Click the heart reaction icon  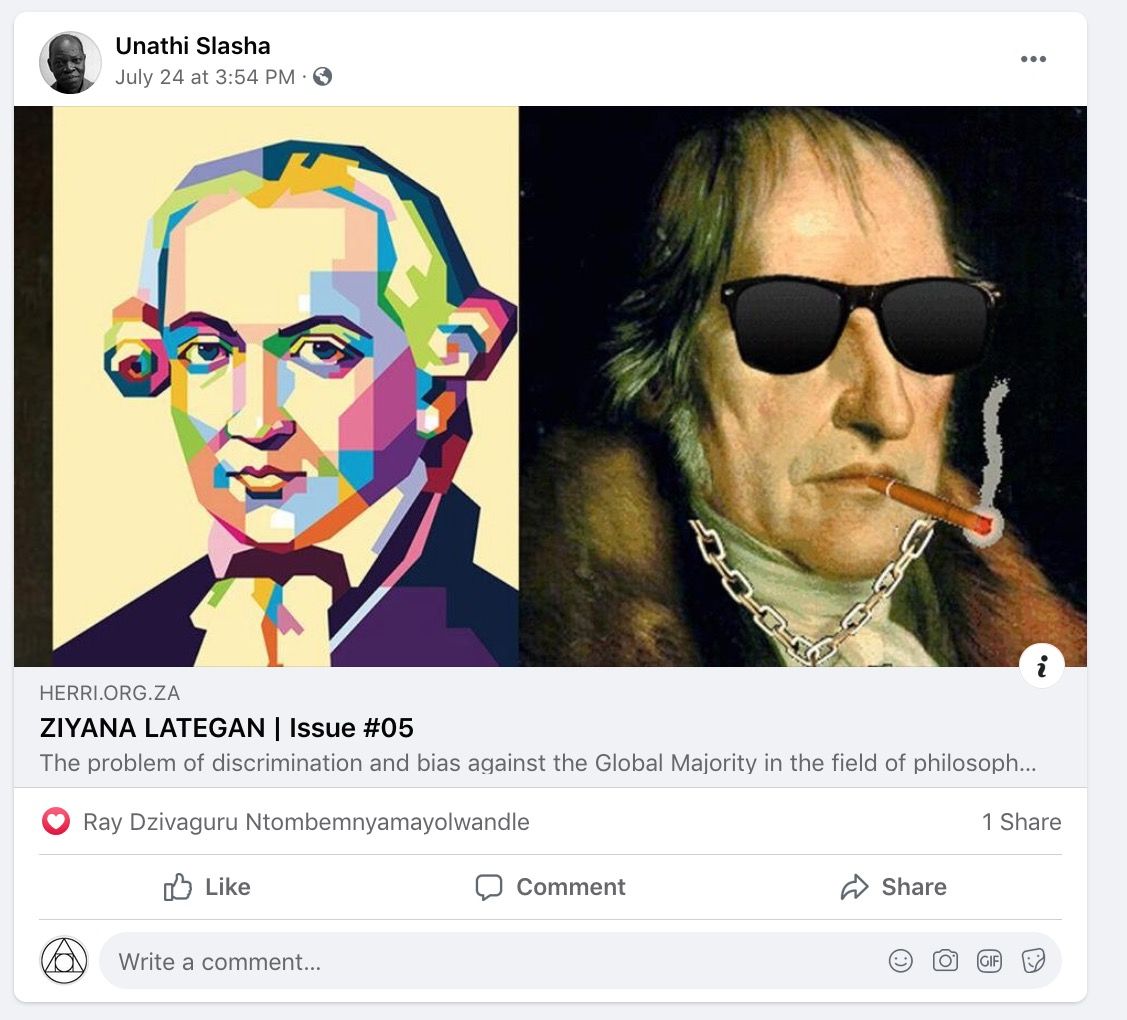pyautogui.click(x=56, y=822)
